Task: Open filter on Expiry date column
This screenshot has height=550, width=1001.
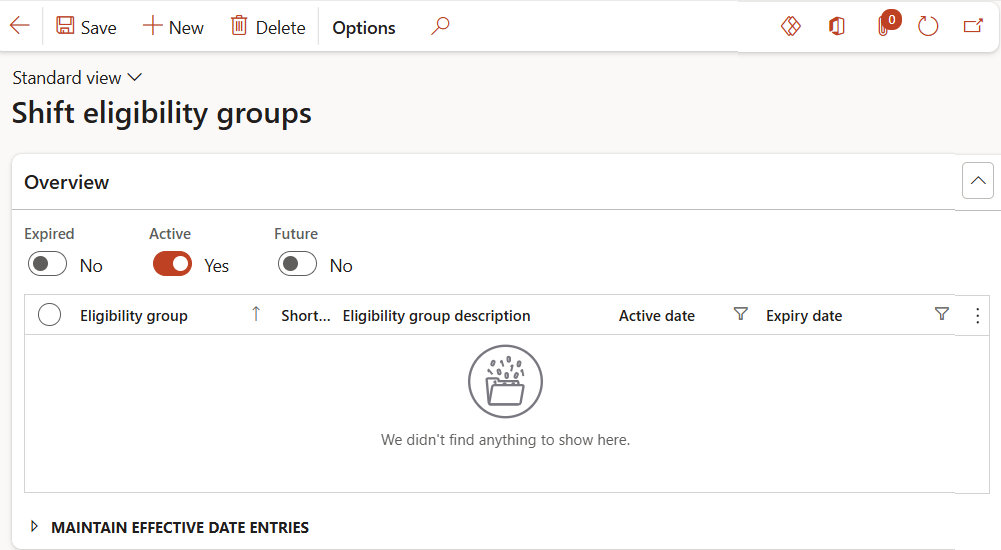Action: 942,313
